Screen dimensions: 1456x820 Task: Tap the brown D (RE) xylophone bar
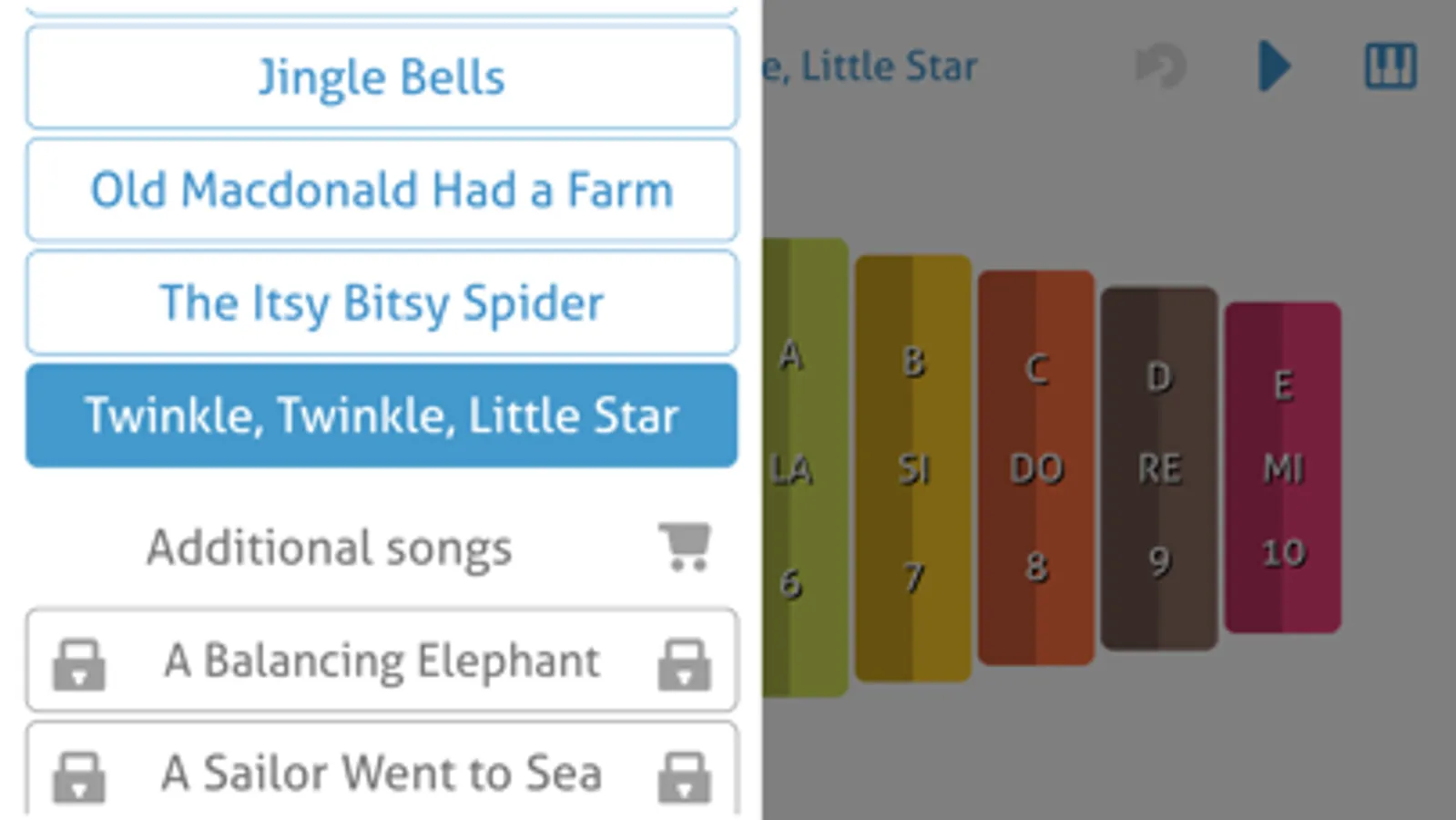pos(1159,466)
